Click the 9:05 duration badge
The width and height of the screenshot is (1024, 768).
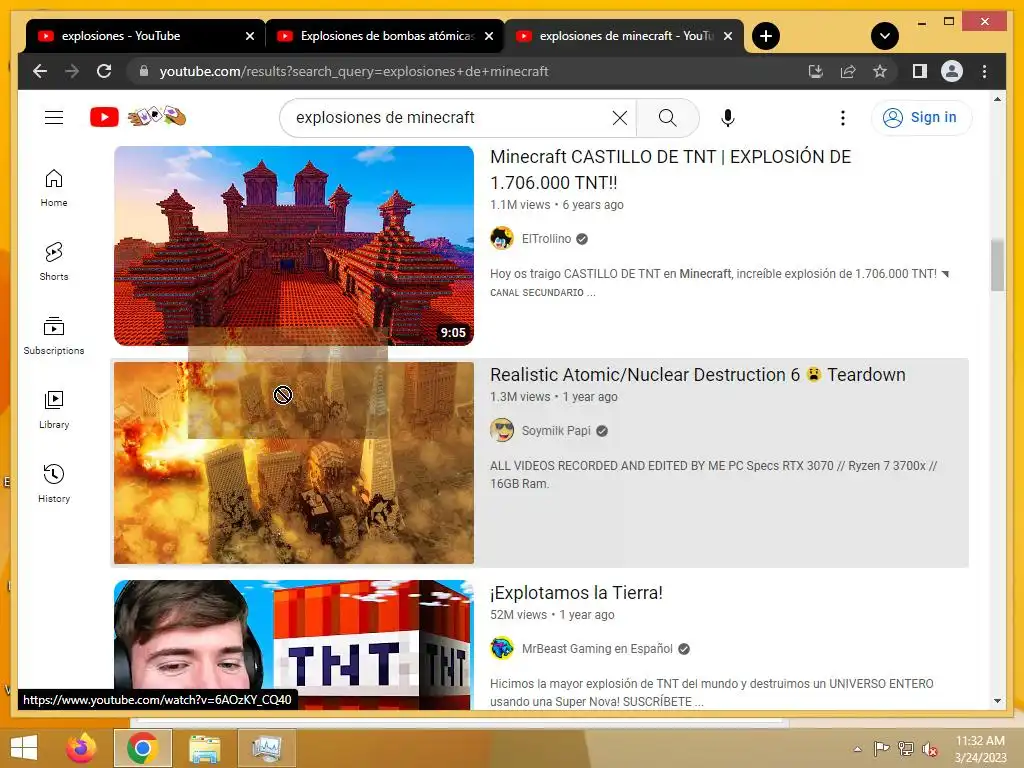pos(453,332)
